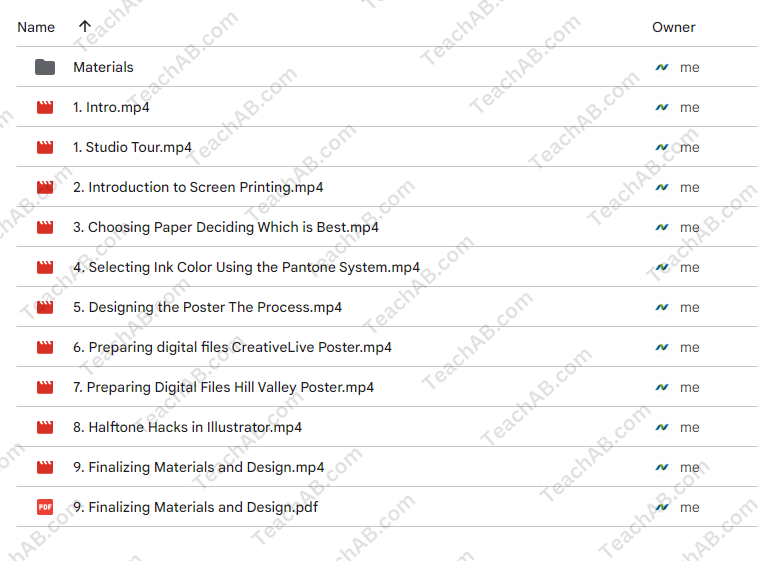Click owner 'me' in 1. Intro.mp4 row
758x561 pixels.
pos(689,108)
